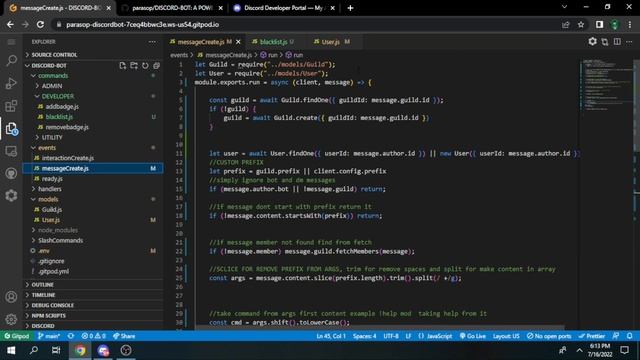The image size is (640, 360).
Task: Click the editor horizontal scrollbar
Action: 380,327
